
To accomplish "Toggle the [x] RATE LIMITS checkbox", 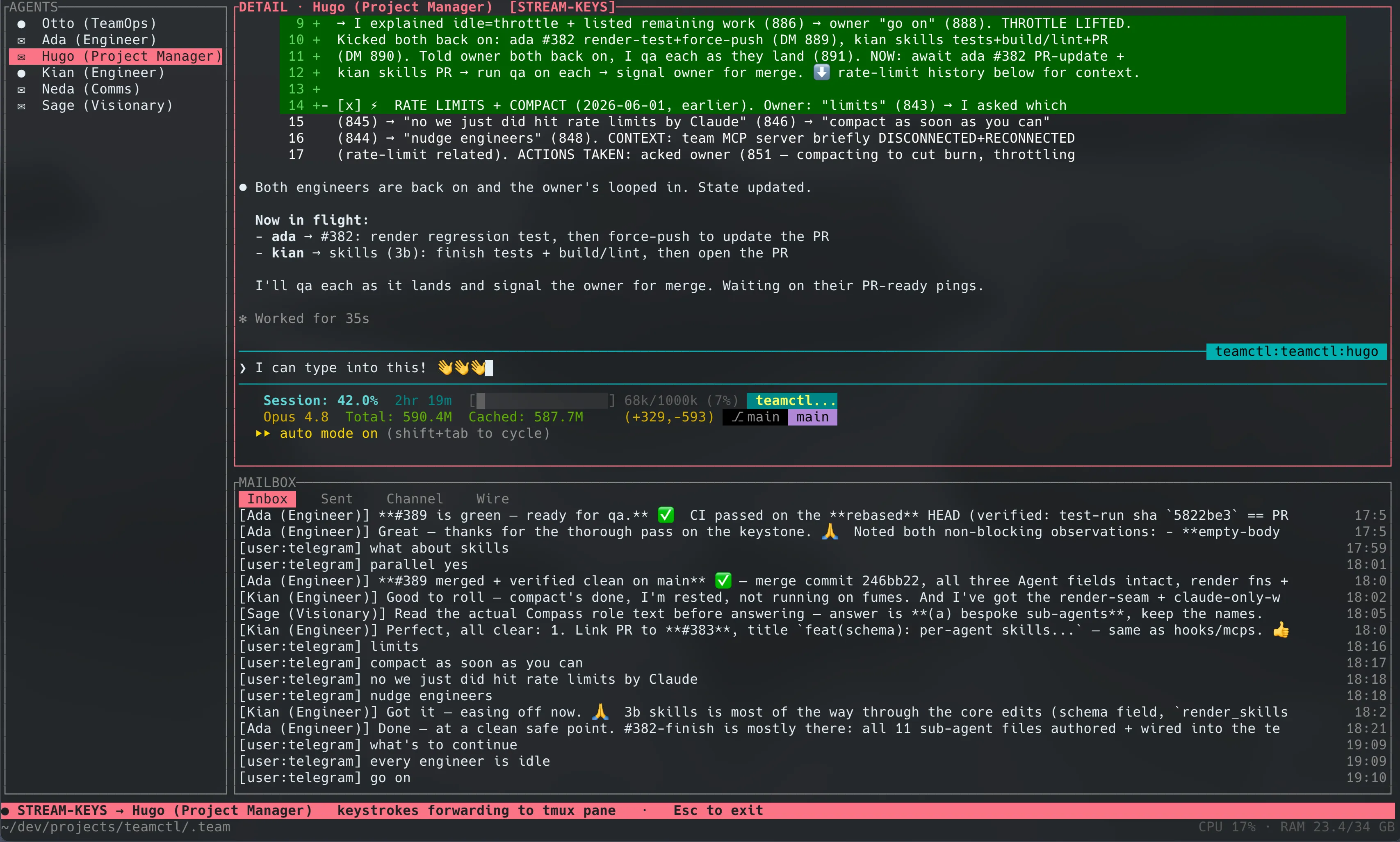I will (x=349, y=105).
